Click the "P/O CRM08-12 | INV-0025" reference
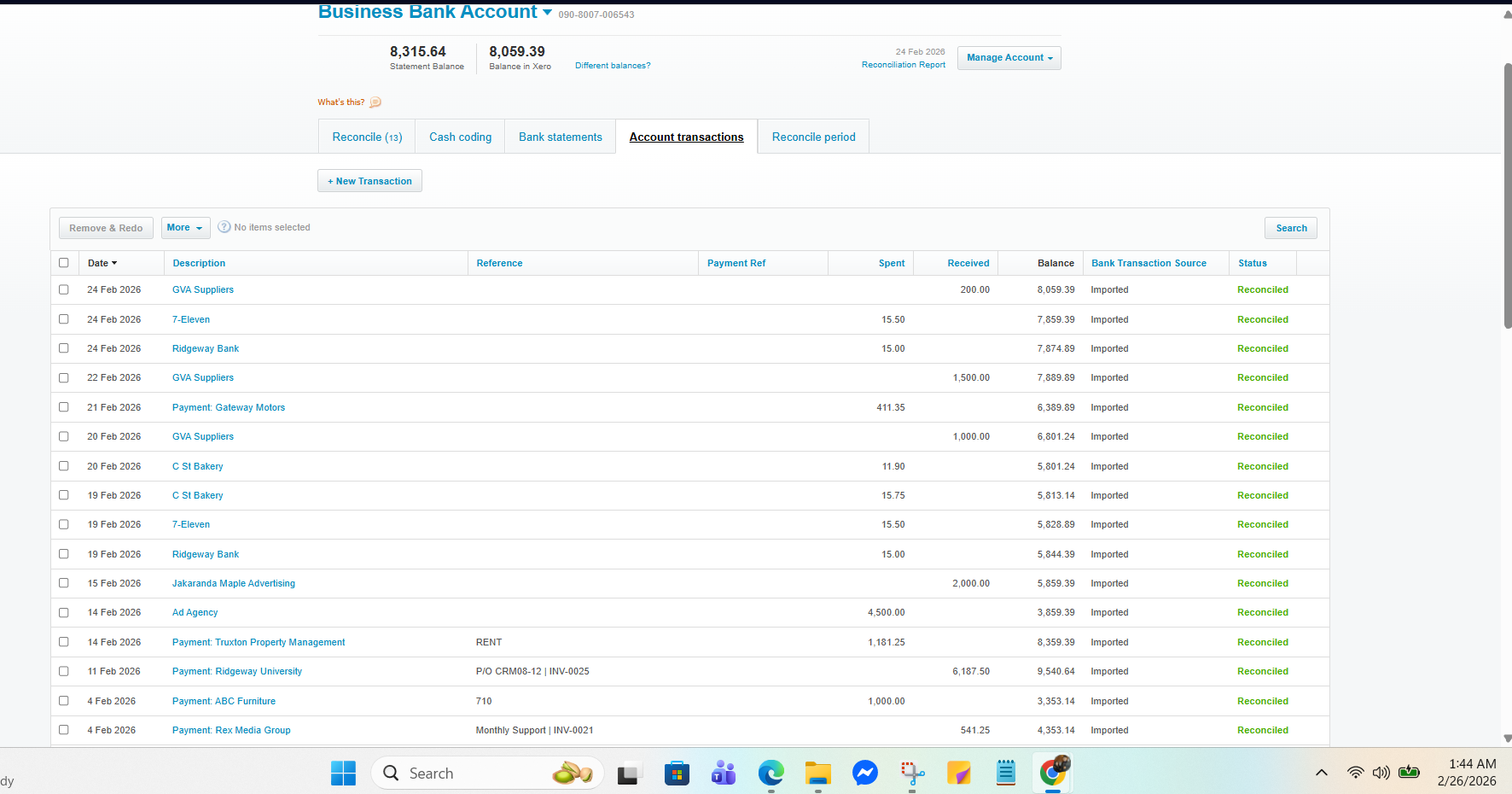This screenshot has height=794, width=1512. 532,671
